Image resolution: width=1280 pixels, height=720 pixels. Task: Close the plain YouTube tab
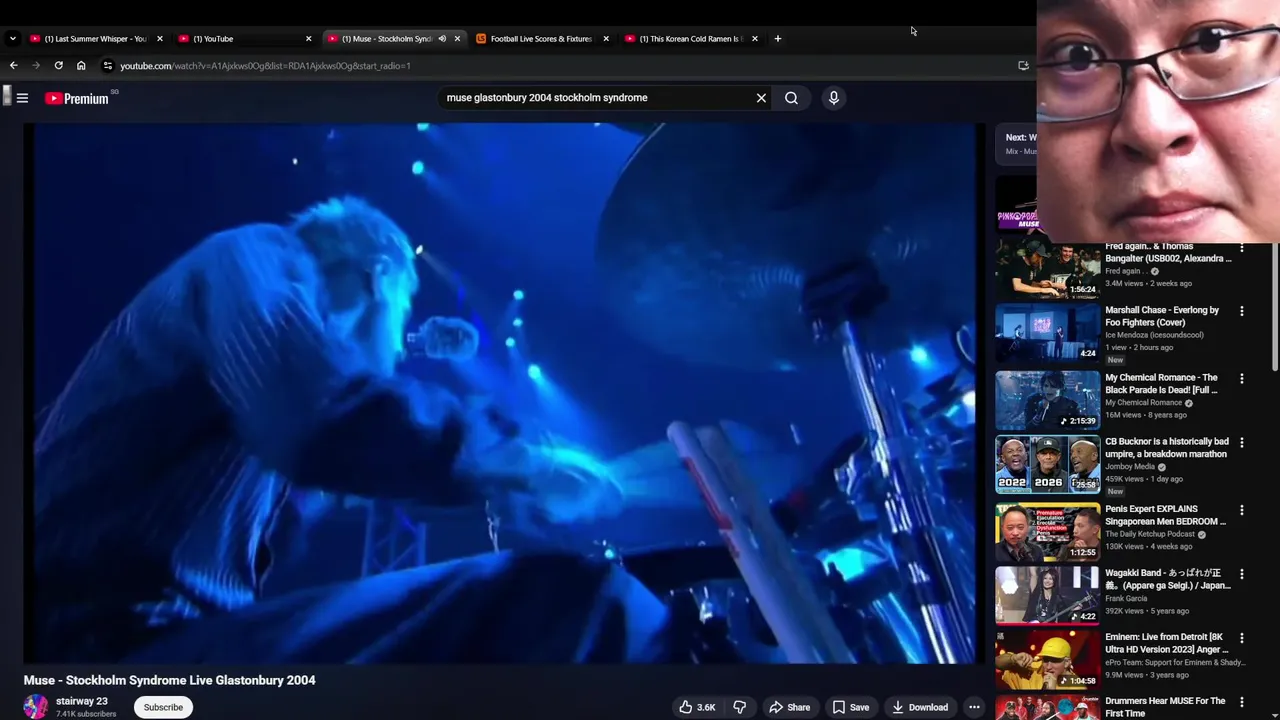[x=308, y=39]
